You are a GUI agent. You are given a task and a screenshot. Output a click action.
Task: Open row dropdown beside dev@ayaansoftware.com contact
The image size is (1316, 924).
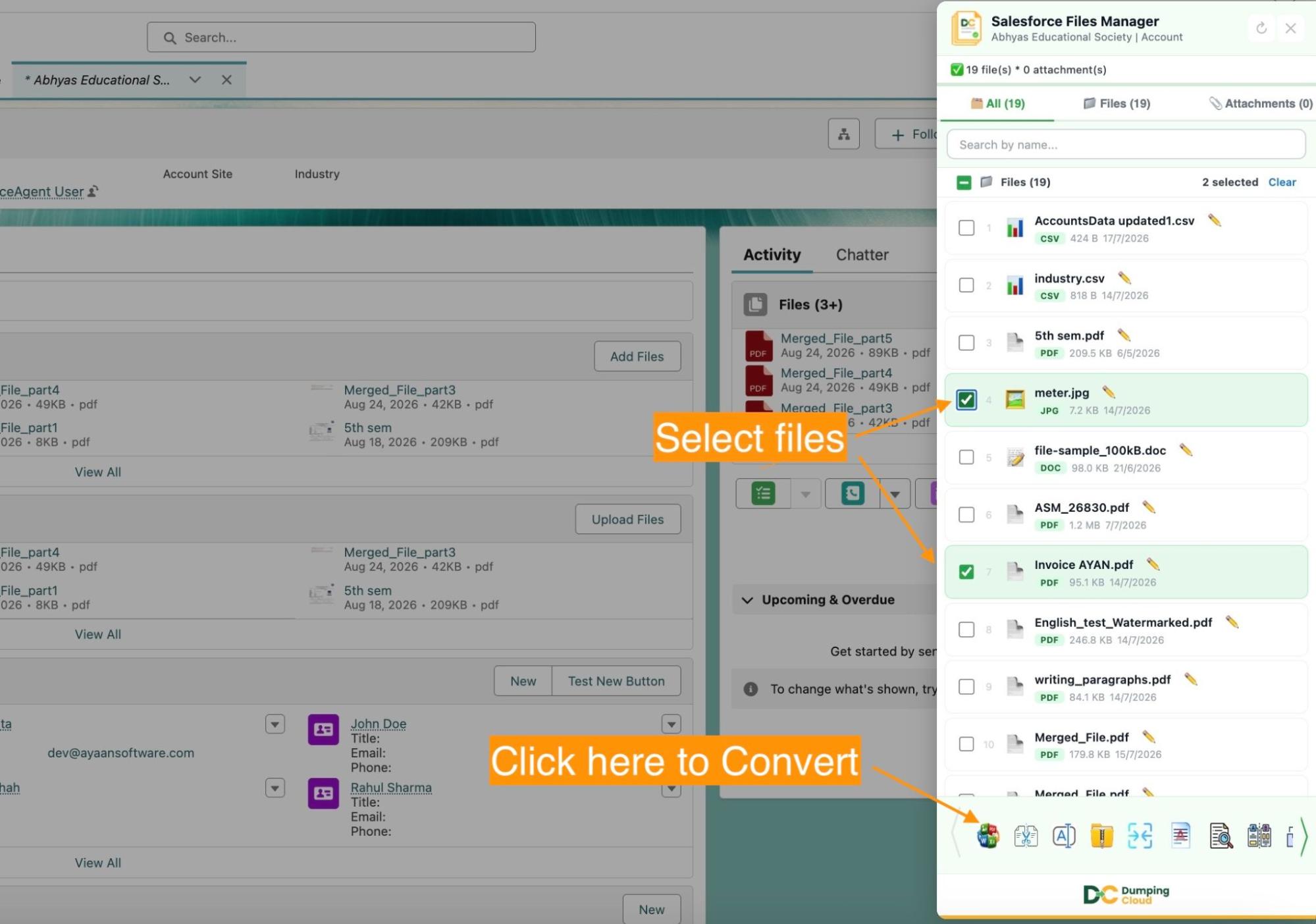(275, 724)
